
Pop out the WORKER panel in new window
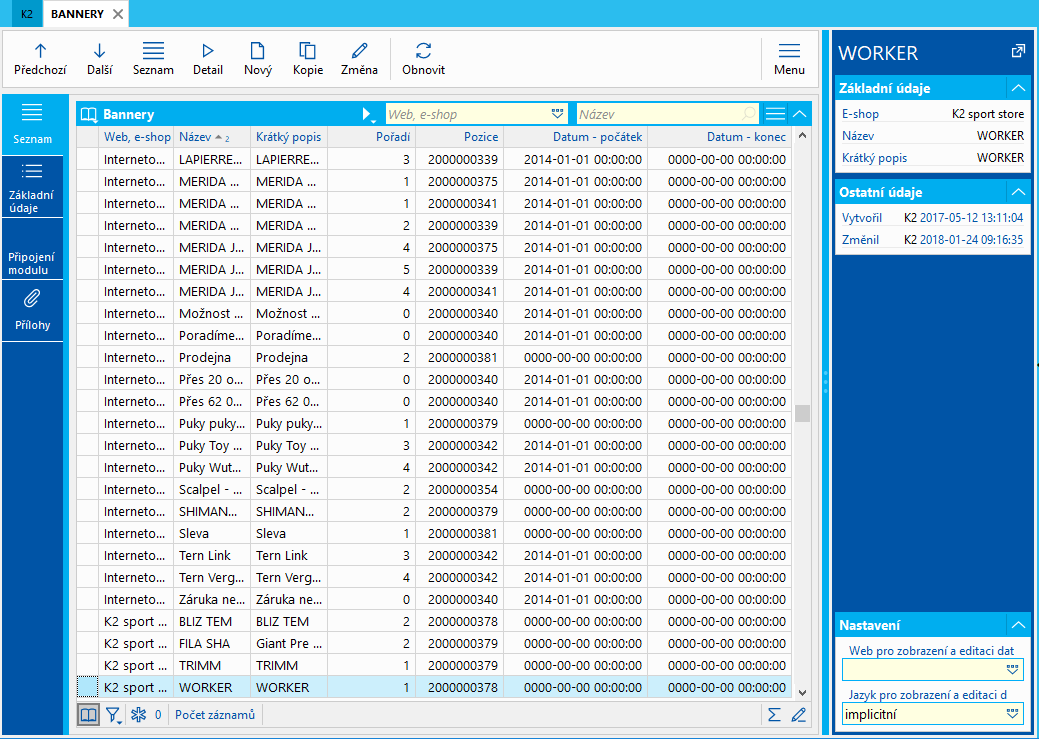tap(1017, 51)
